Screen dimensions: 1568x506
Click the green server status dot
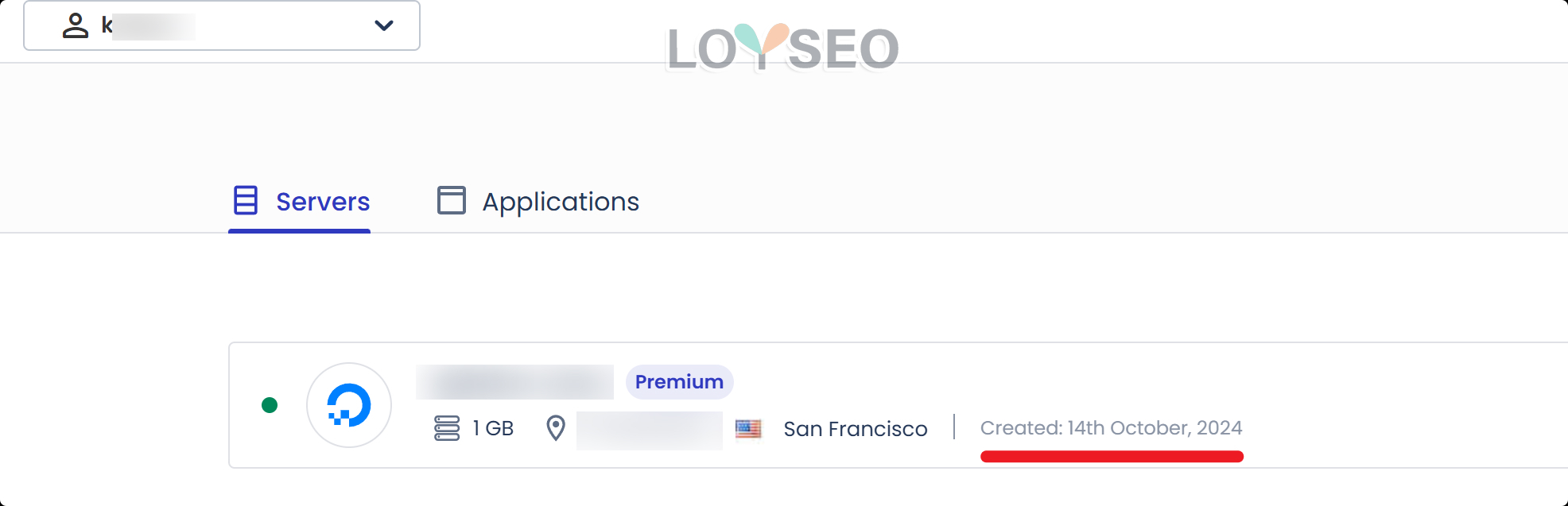click(270, 405)
